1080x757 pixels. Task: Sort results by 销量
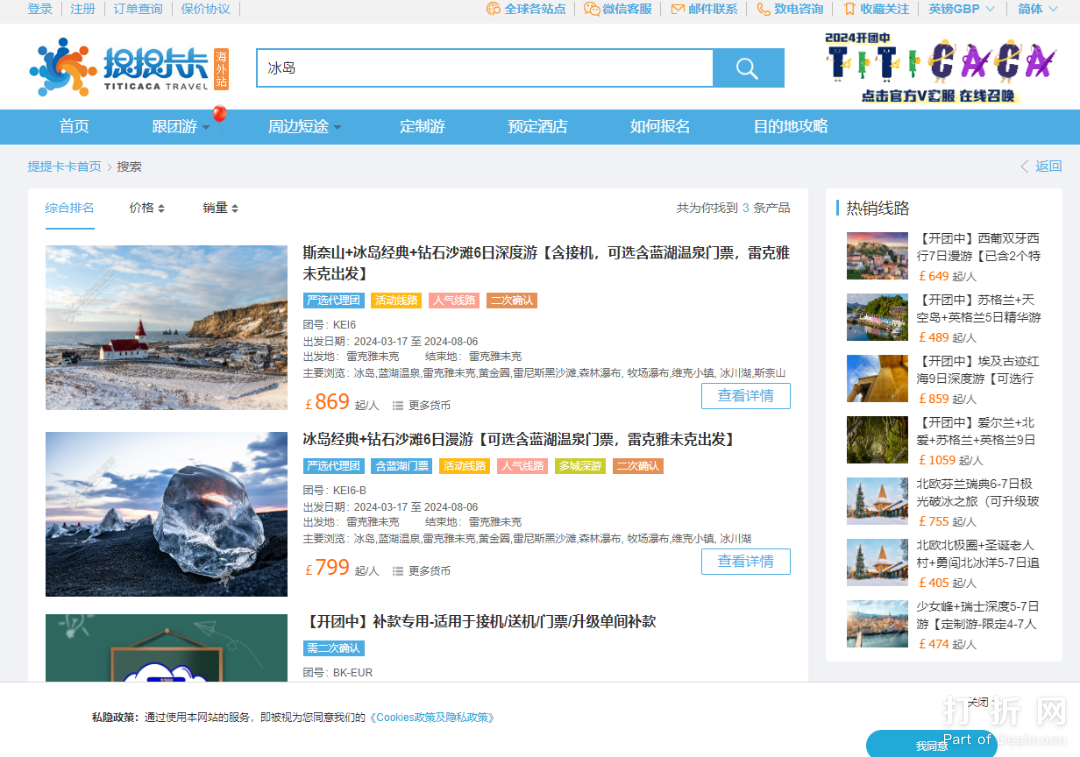click(220, 208)
